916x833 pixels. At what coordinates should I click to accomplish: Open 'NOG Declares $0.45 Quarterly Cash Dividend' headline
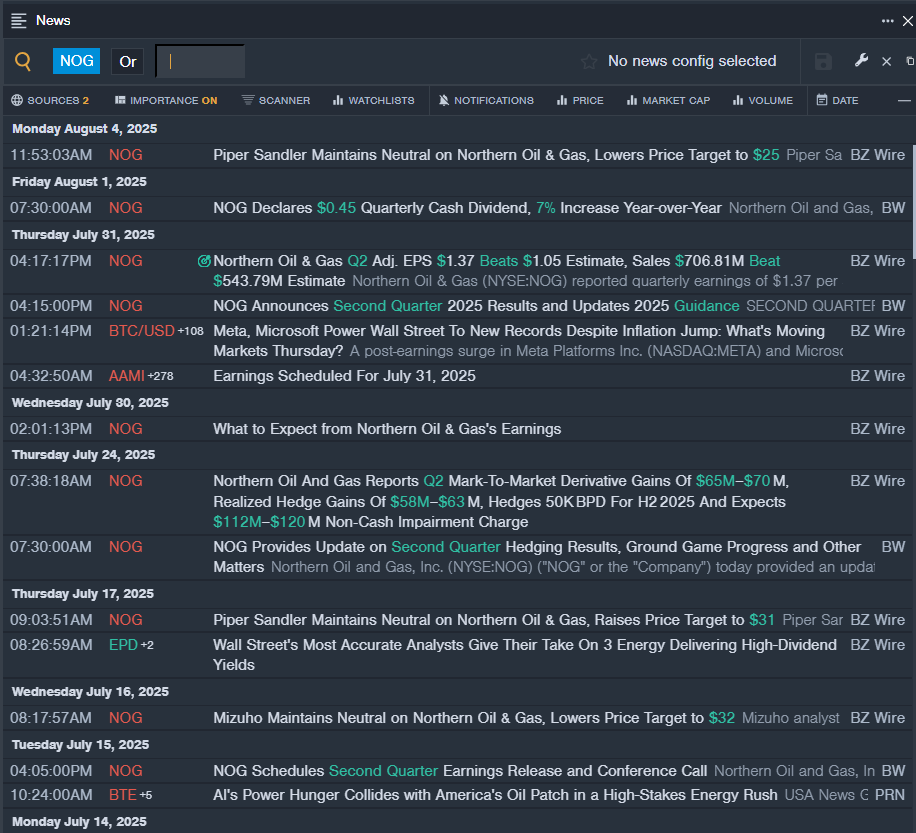(467, 209)
